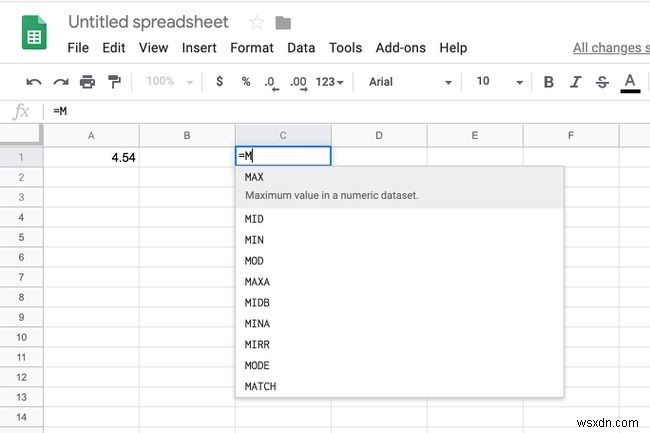Click the All changes saved link
The width and height of the screenshot is (650, 433).
click(610, 47)
